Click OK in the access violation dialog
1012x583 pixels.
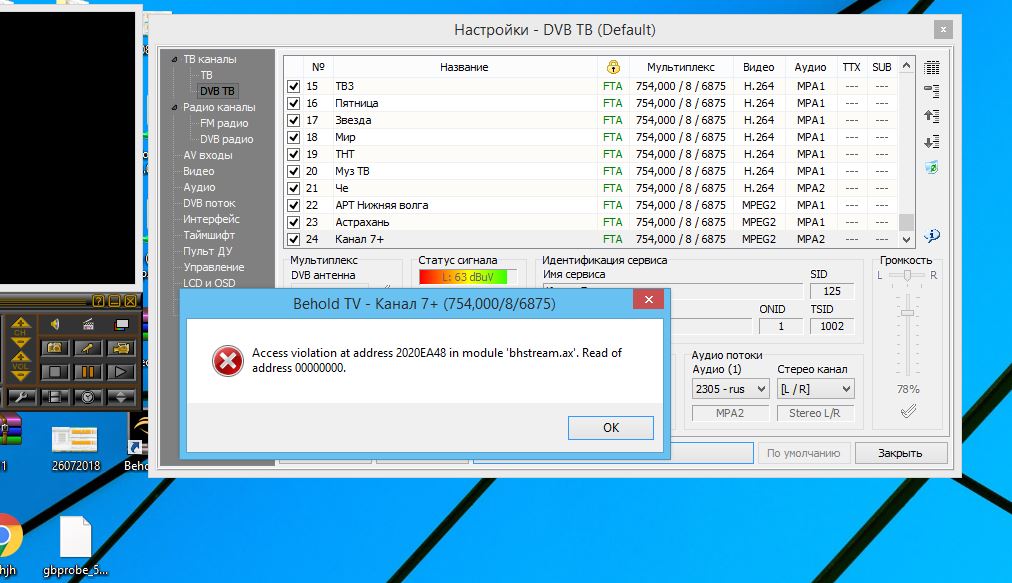[x=610, y=428]
